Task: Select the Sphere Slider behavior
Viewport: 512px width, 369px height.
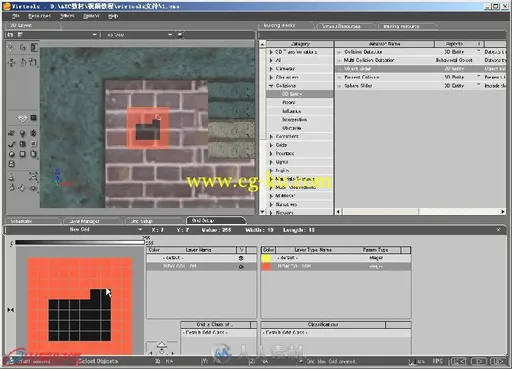Action: tap(420, 86)
